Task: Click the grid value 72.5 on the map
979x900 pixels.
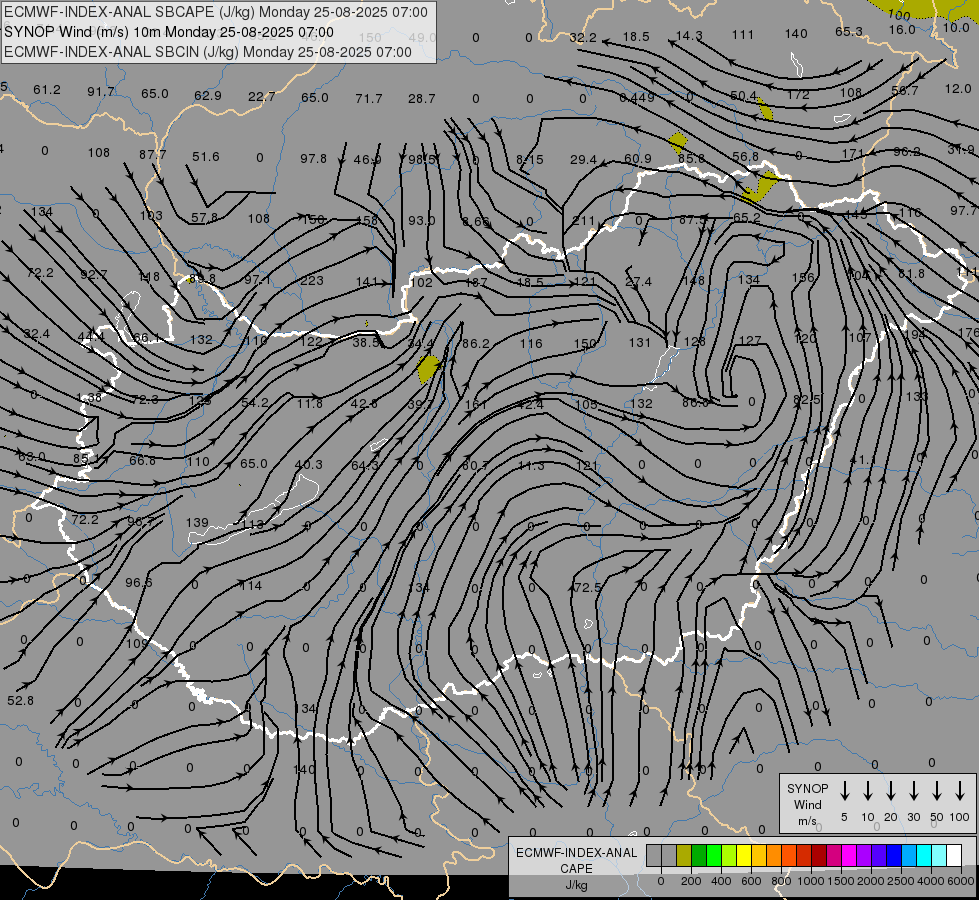Action: coord(588,588)
